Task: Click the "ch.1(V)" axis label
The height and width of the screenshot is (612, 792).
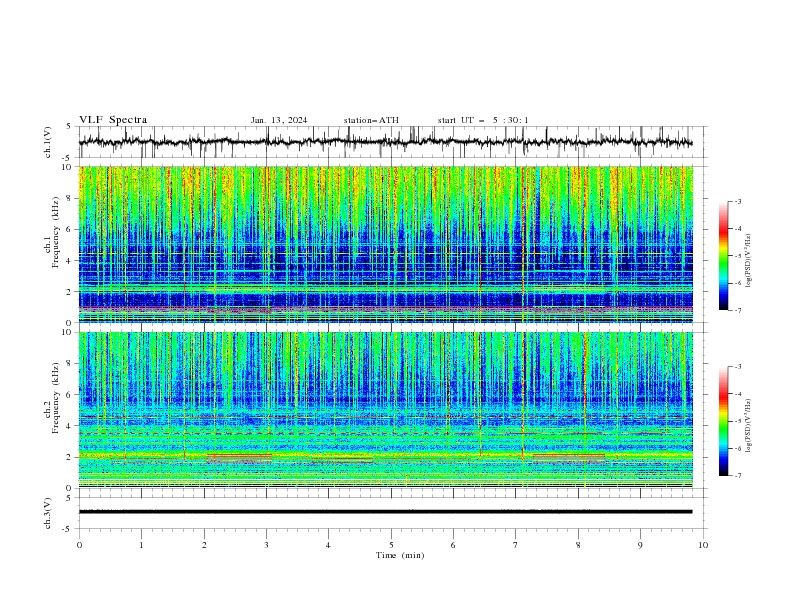Action: (x=48, y=142)
